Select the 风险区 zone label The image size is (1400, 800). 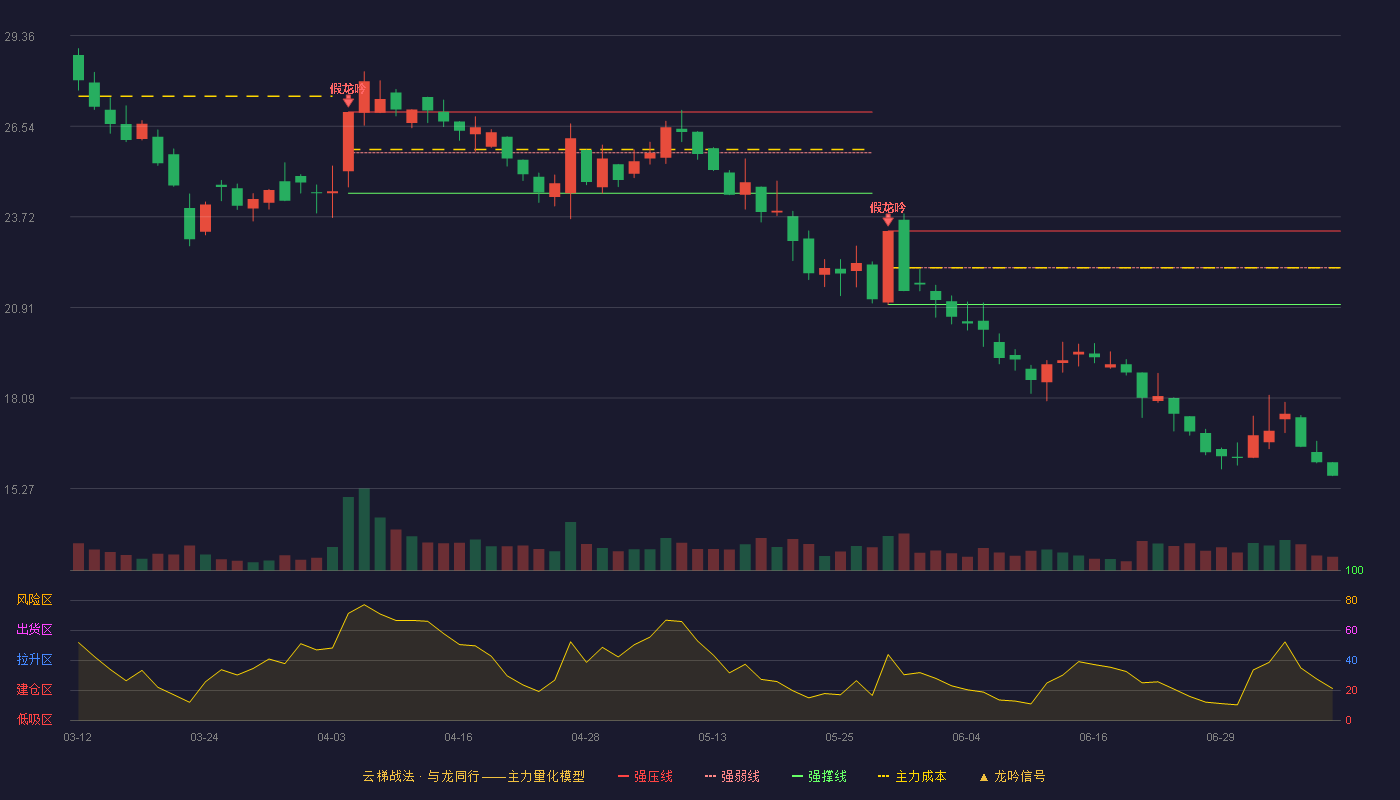point(34,600)
